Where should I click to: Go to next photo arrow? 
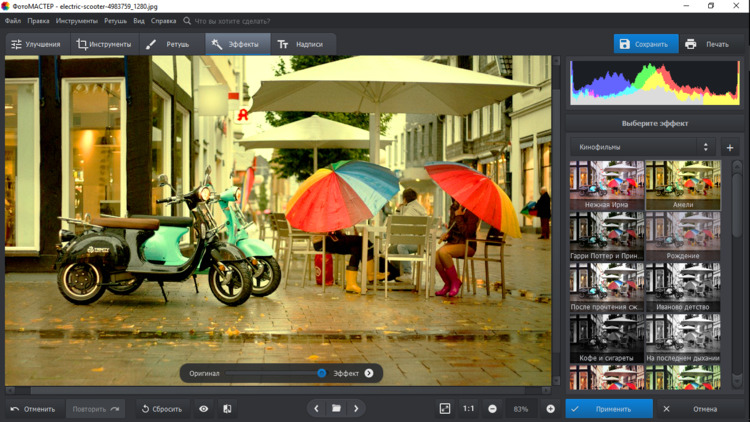point(356,409)
